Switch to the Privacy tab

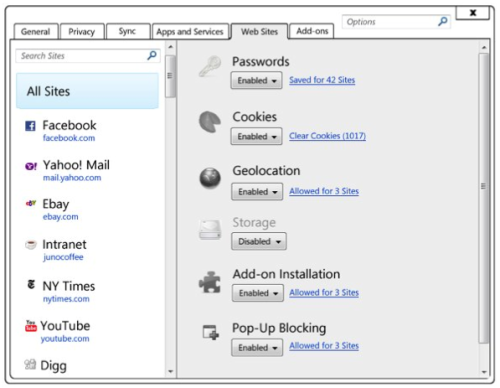[x=82, y=31]
